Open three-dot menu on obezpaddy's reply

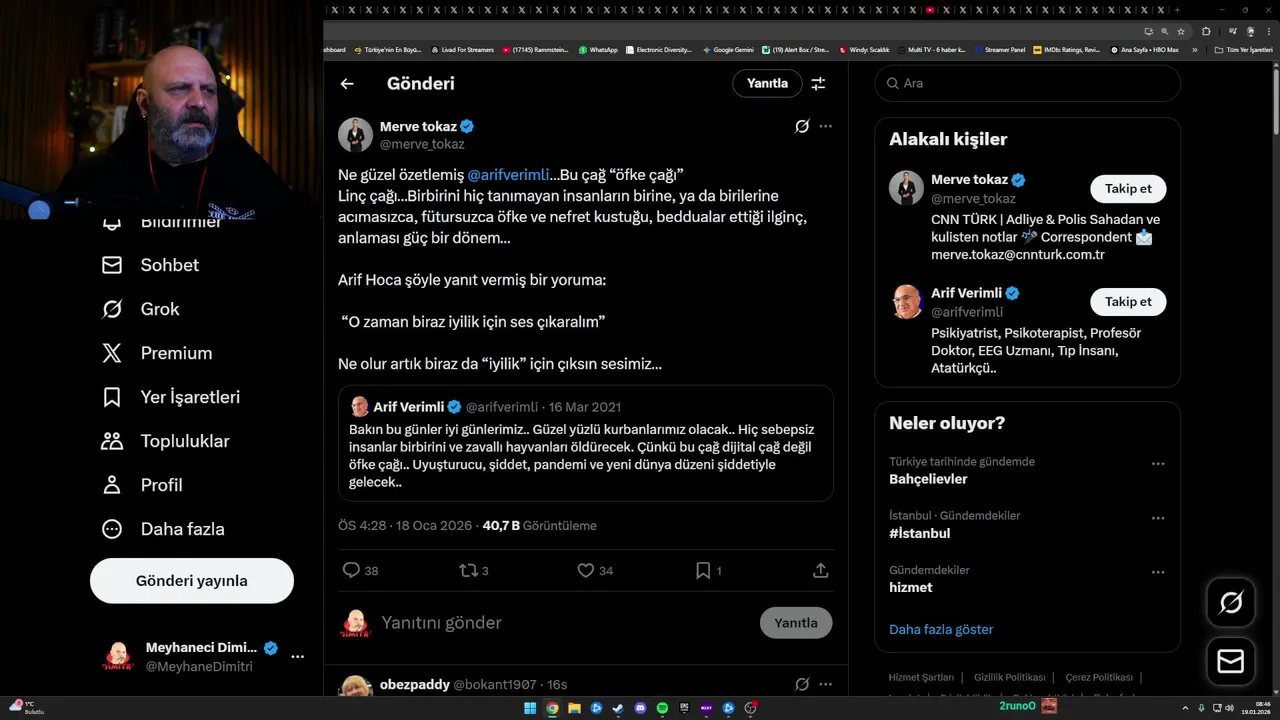tap(825, 684)
